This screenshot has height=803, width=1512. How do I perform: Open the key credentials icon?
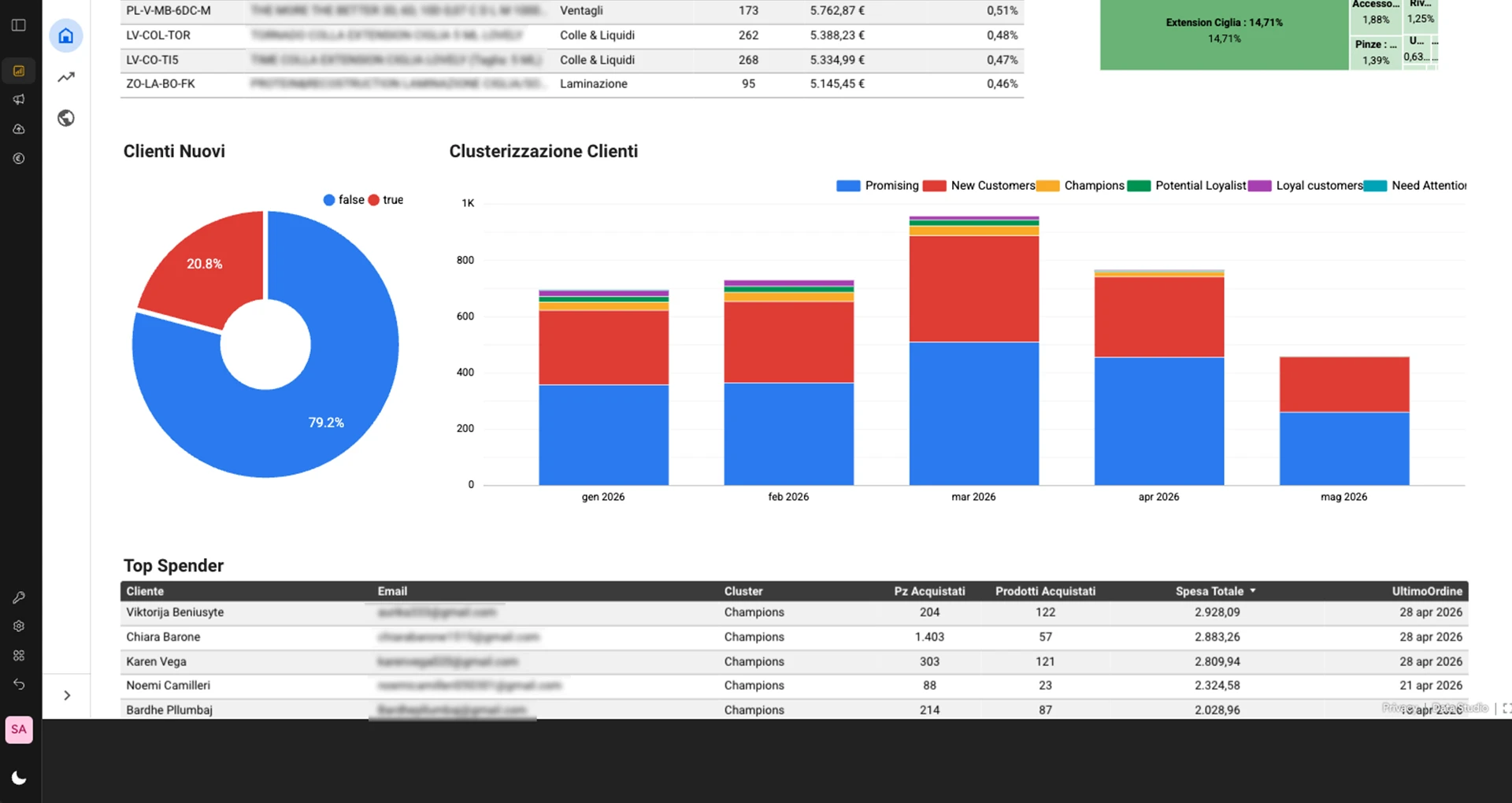tap(19, 598)
